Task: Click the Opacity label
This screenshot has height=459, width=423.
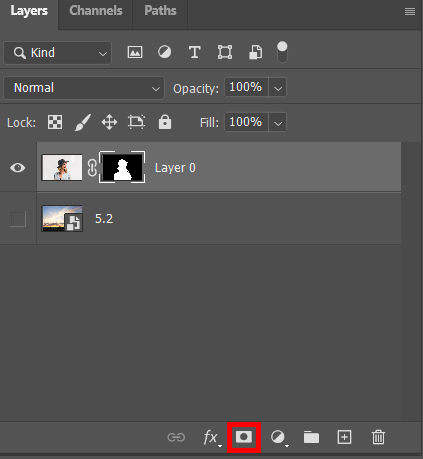Action: (196, 89)
